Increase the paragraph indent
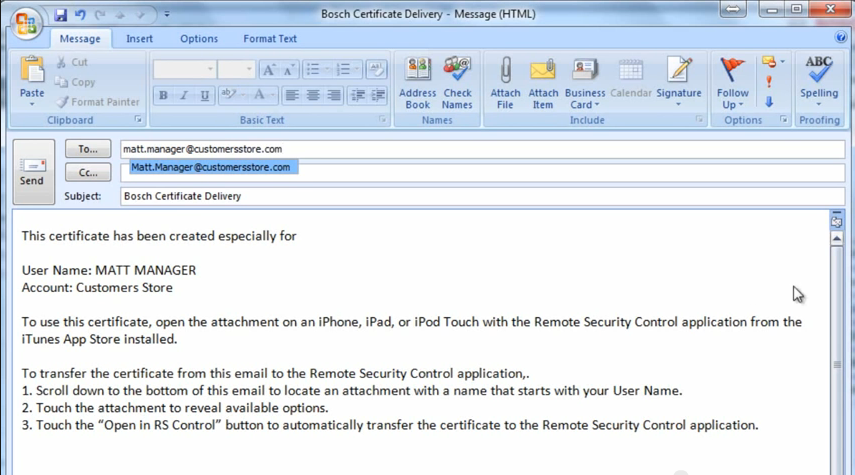Image resolution: width=855 pixels, height=475 pixels. 378,95
